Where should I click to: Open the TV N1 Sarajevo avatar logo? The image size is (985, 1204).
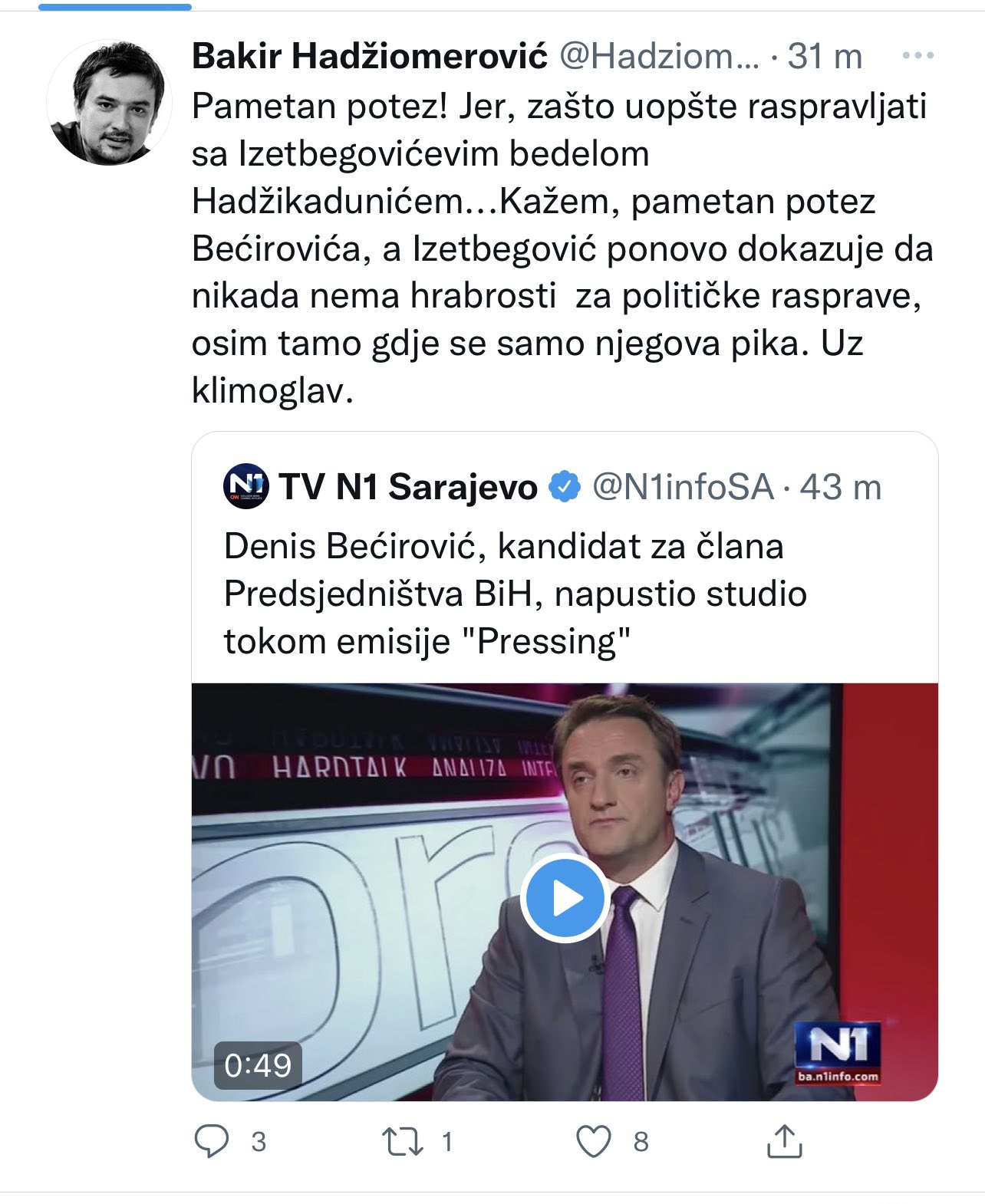[245, 486]
